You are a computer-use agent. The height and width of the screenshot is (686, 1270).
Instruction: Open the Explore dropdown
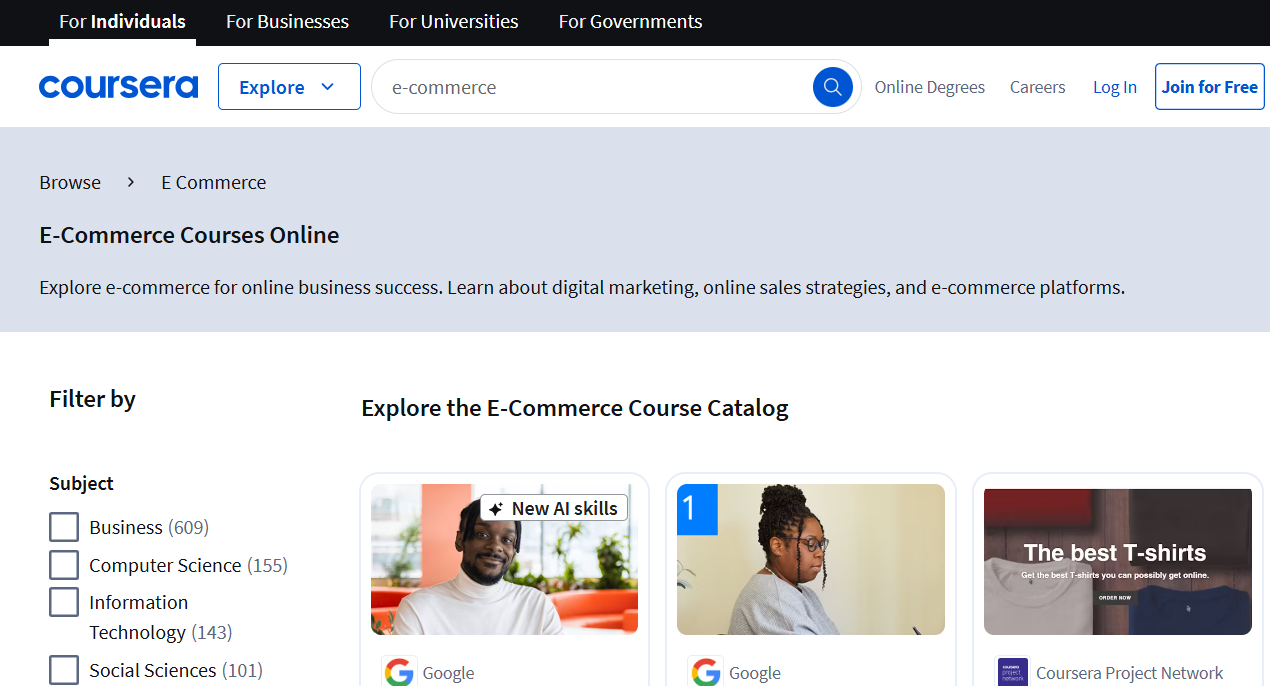pyautogui.click(x=289, y=86)
